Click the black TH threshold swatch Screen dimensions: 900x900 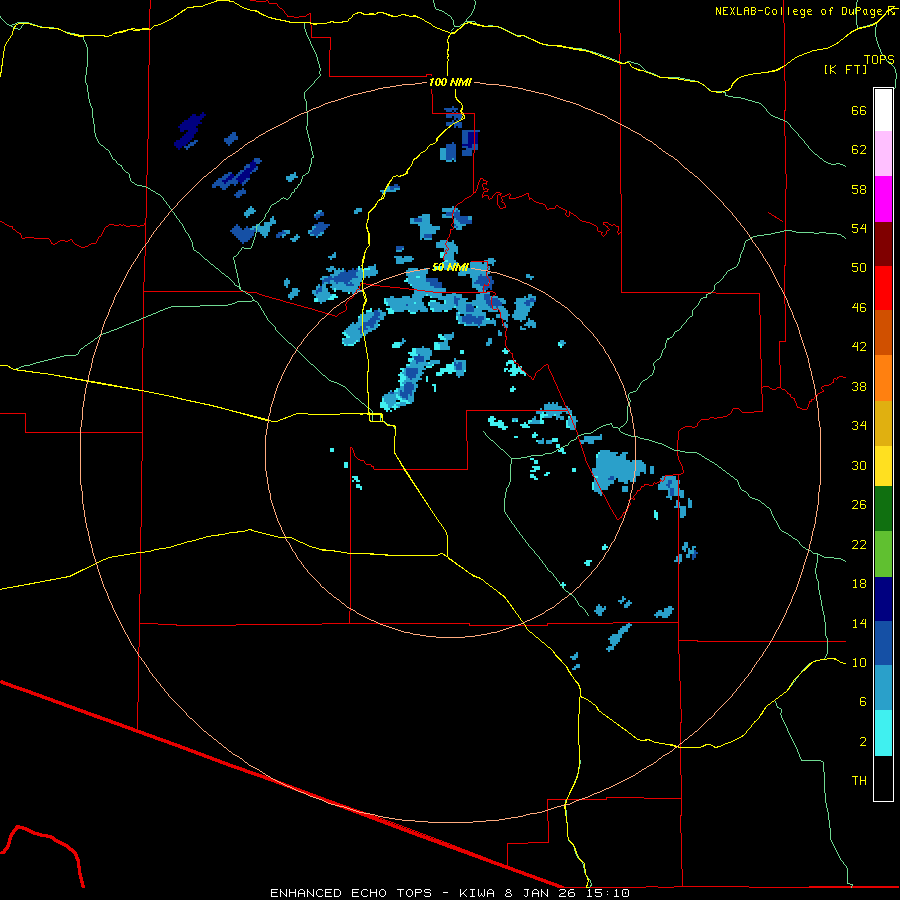pyautogui.click(x=883, y=778)
